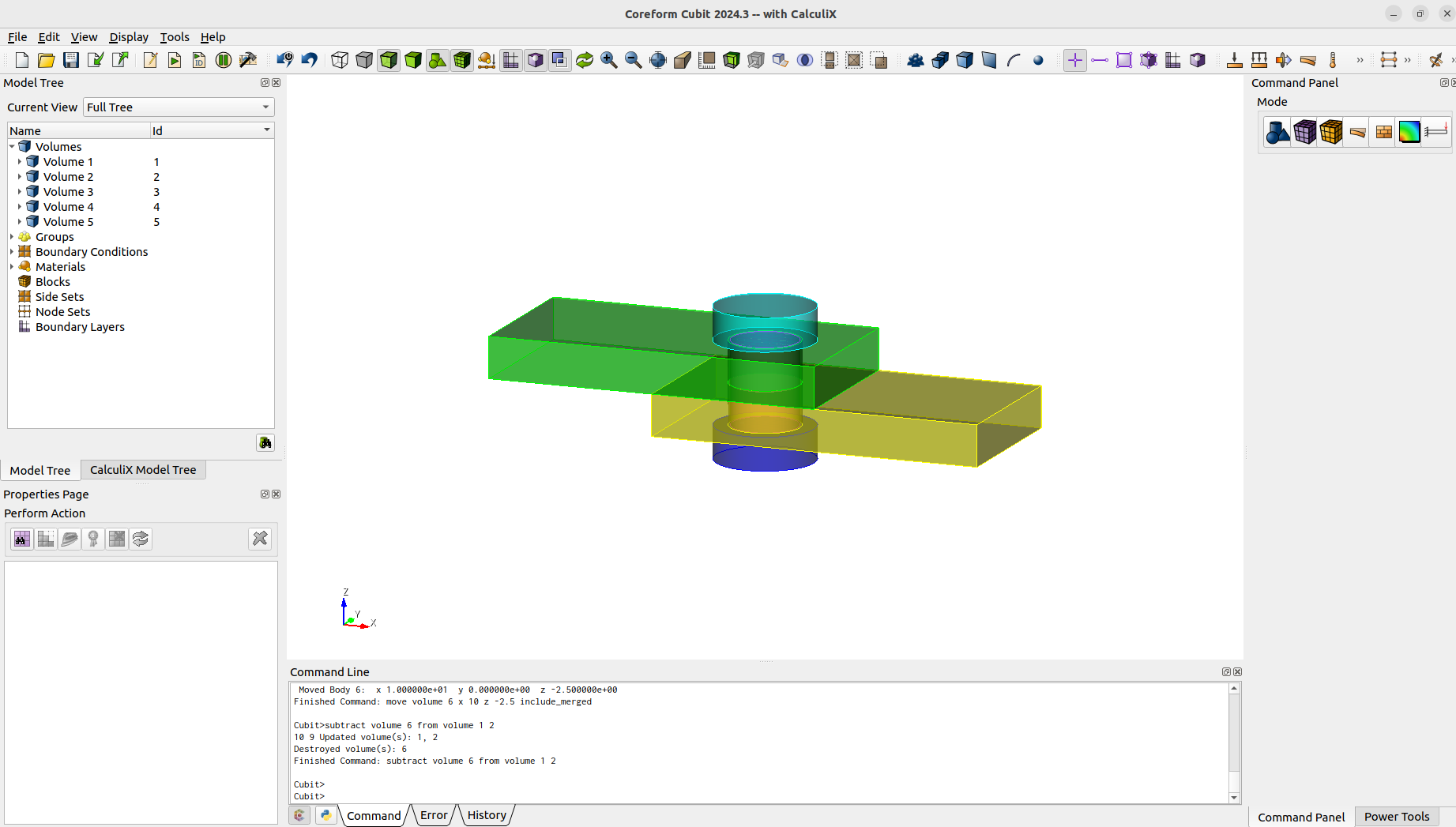Select the Geometry mode in Command Panel
Image resolution: width=1456 pixels, height=827 pixels.
pos(1277,132)
